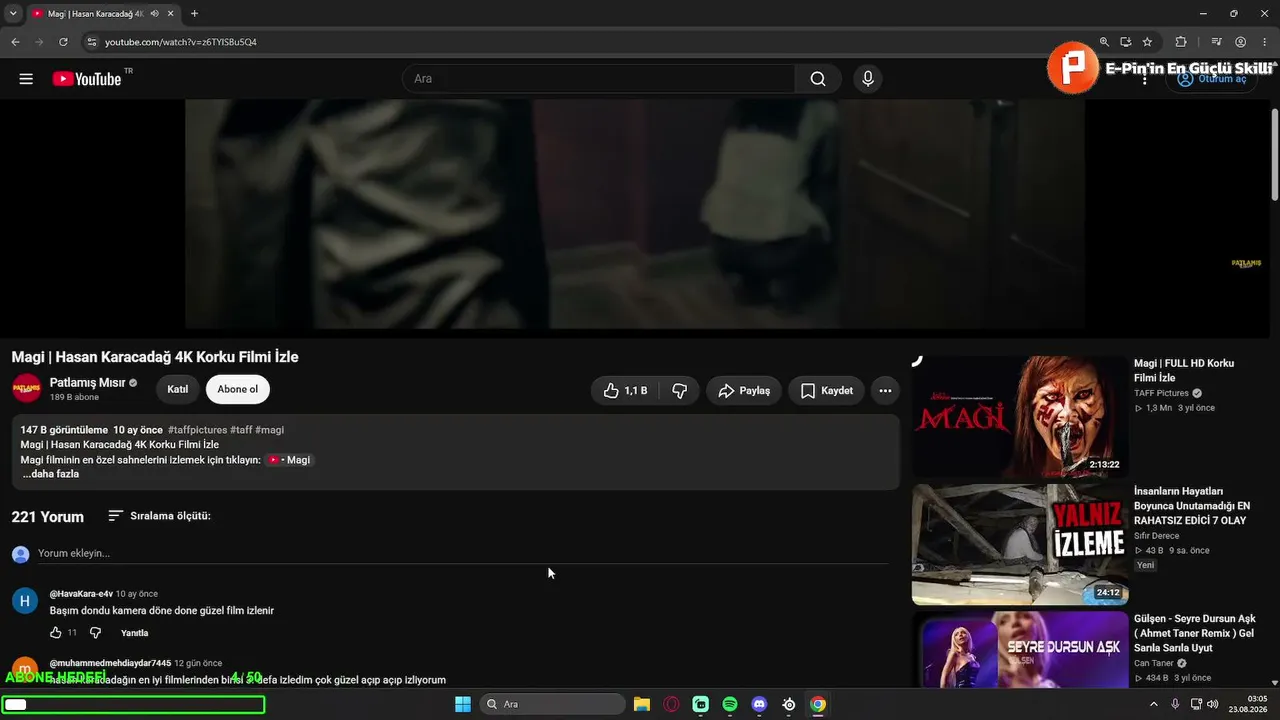Open title İnsanların Hayatları Boyunca Unutamadığı video
This screenshot has height=720, width=1280.
pos(1192,506)
